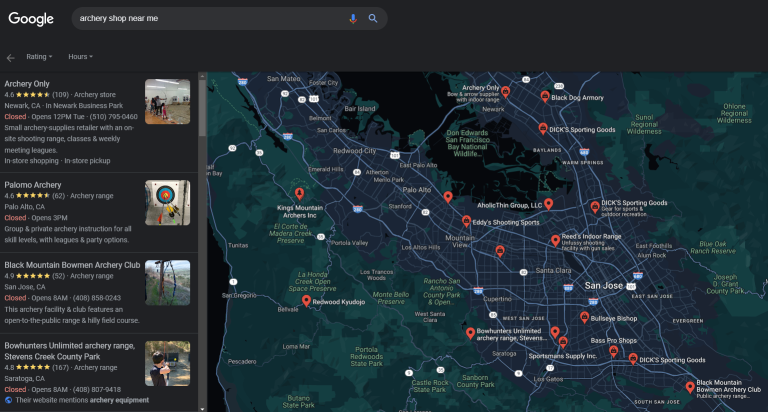The image size is (768, 412).
Task: Click the Redwood Kyudojo map pin
Action: 306,301
